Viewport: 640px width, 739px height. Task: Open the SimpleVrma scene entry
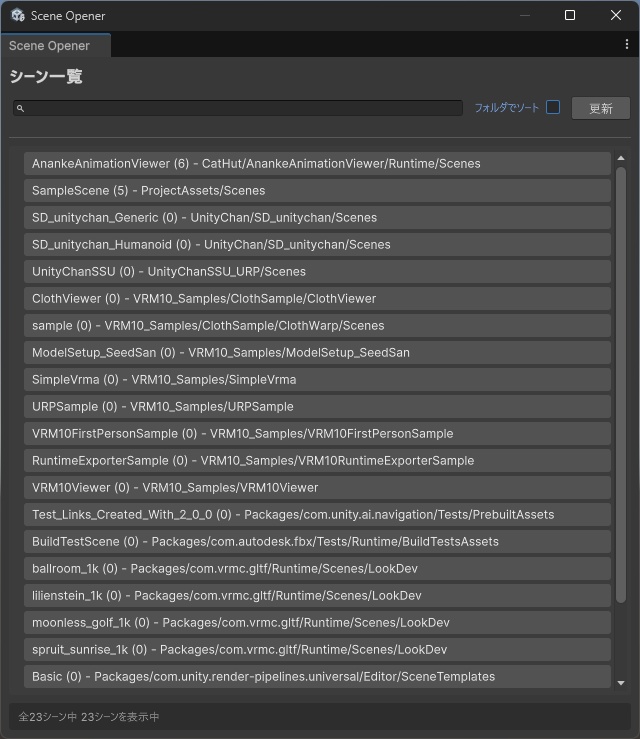click(x=317, y=380)
